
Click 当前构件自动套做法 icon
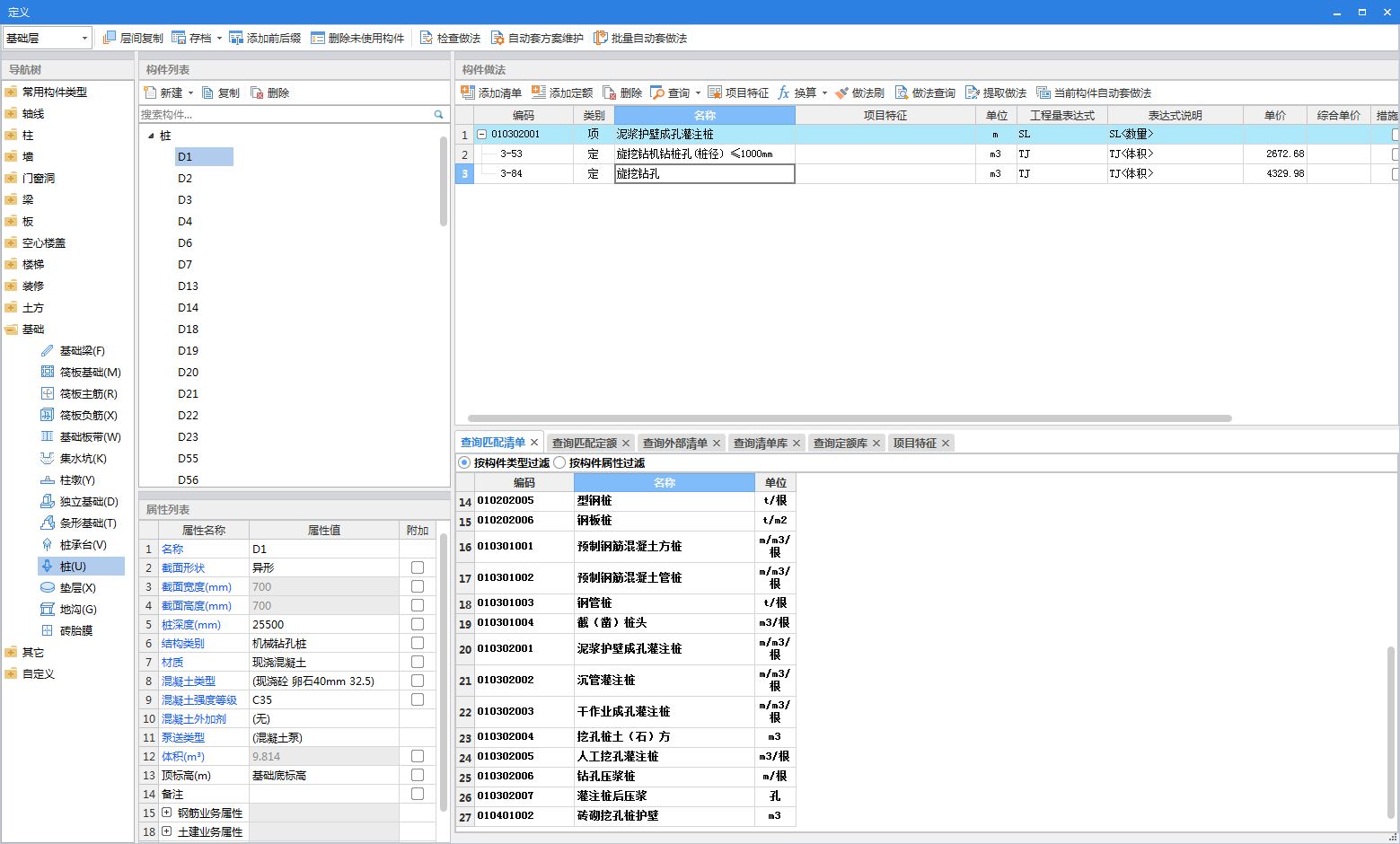point(1043,92)
